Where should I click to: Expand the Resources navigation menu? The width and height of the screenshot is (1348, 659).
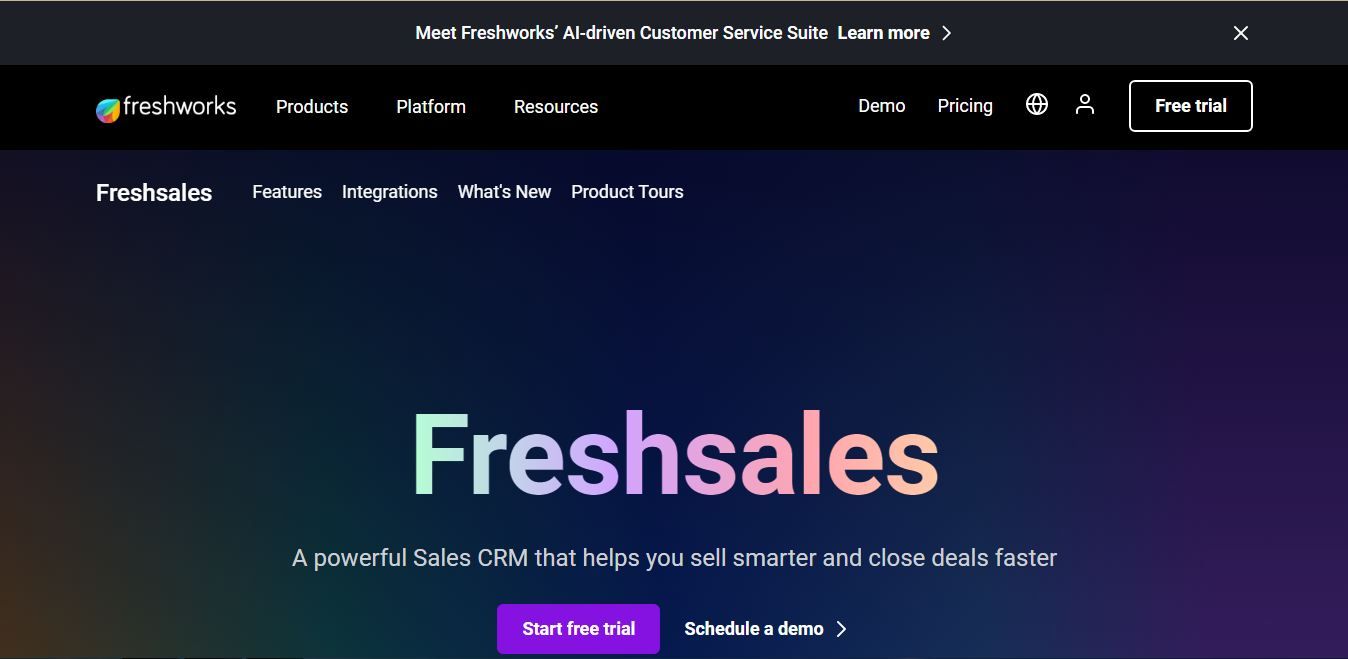pos(555,106)
